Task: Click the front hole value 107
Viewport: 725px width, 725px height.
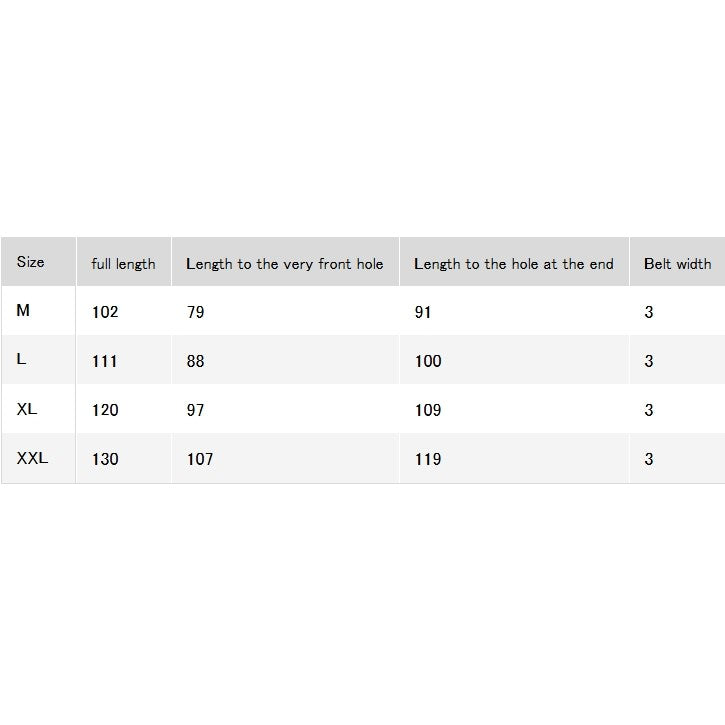Action: click(x=200, y=459)
